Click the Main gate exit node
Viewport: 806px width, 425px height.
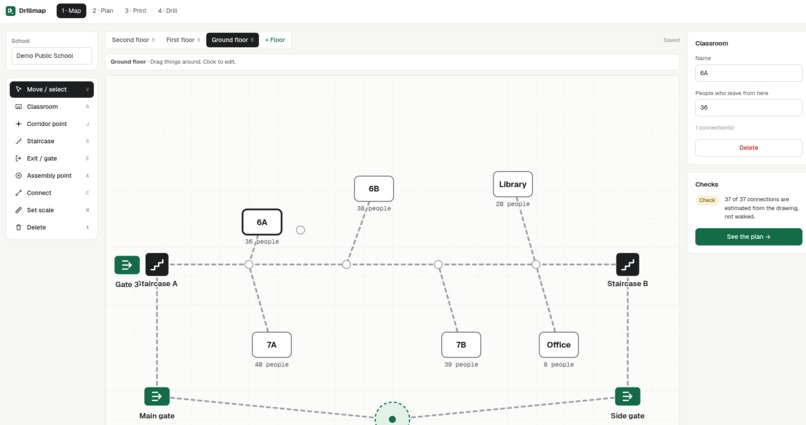(157, 396)
